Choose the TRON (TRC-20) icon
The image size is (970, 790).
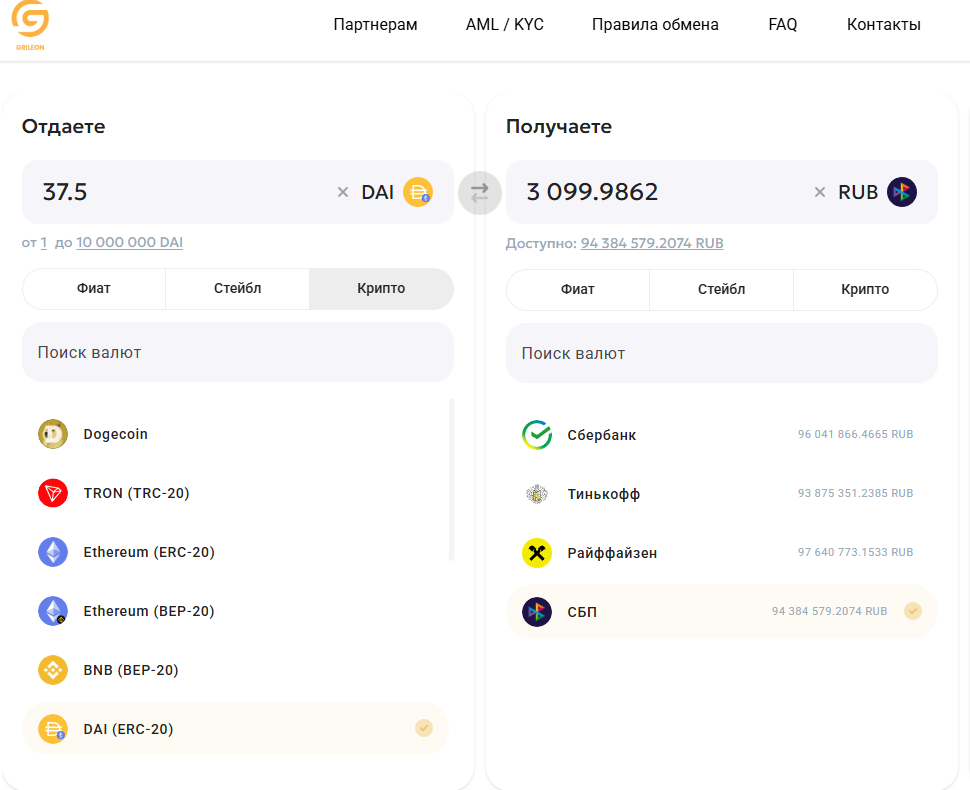[53, 493]
